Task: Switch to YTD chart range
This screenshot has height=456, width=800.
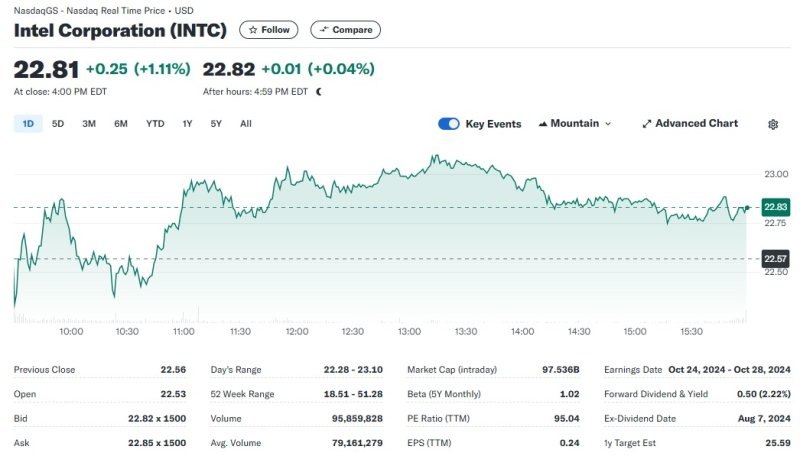Action: coord(155,124)
